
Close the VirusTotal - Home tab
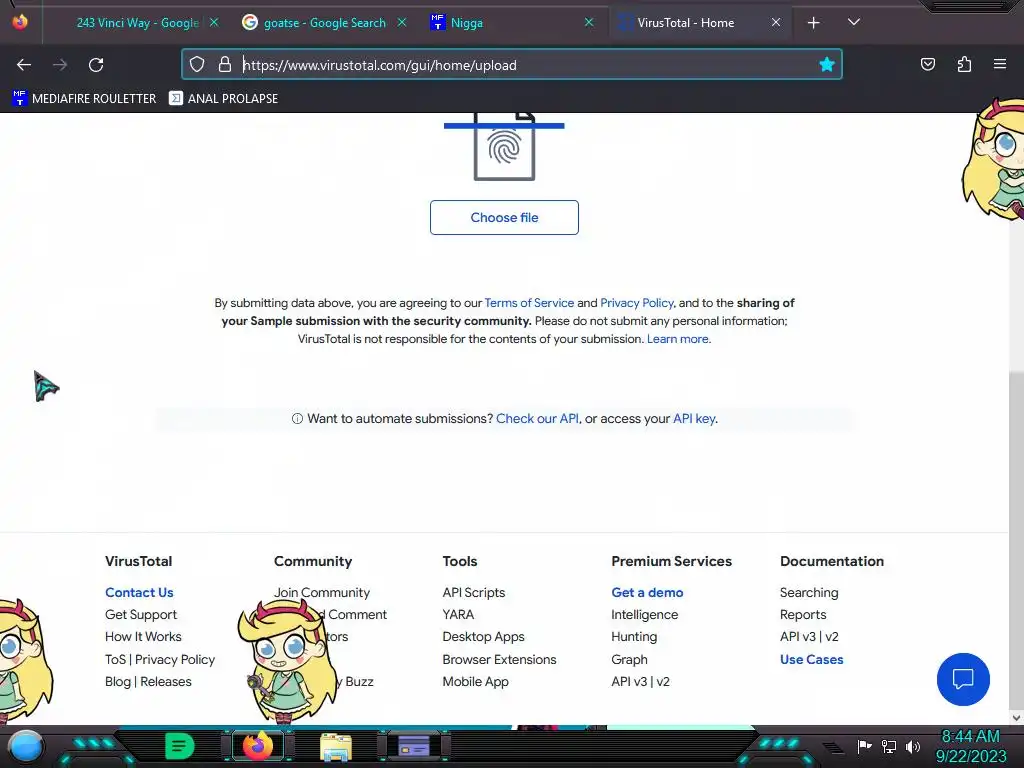(x=776, y=22)
